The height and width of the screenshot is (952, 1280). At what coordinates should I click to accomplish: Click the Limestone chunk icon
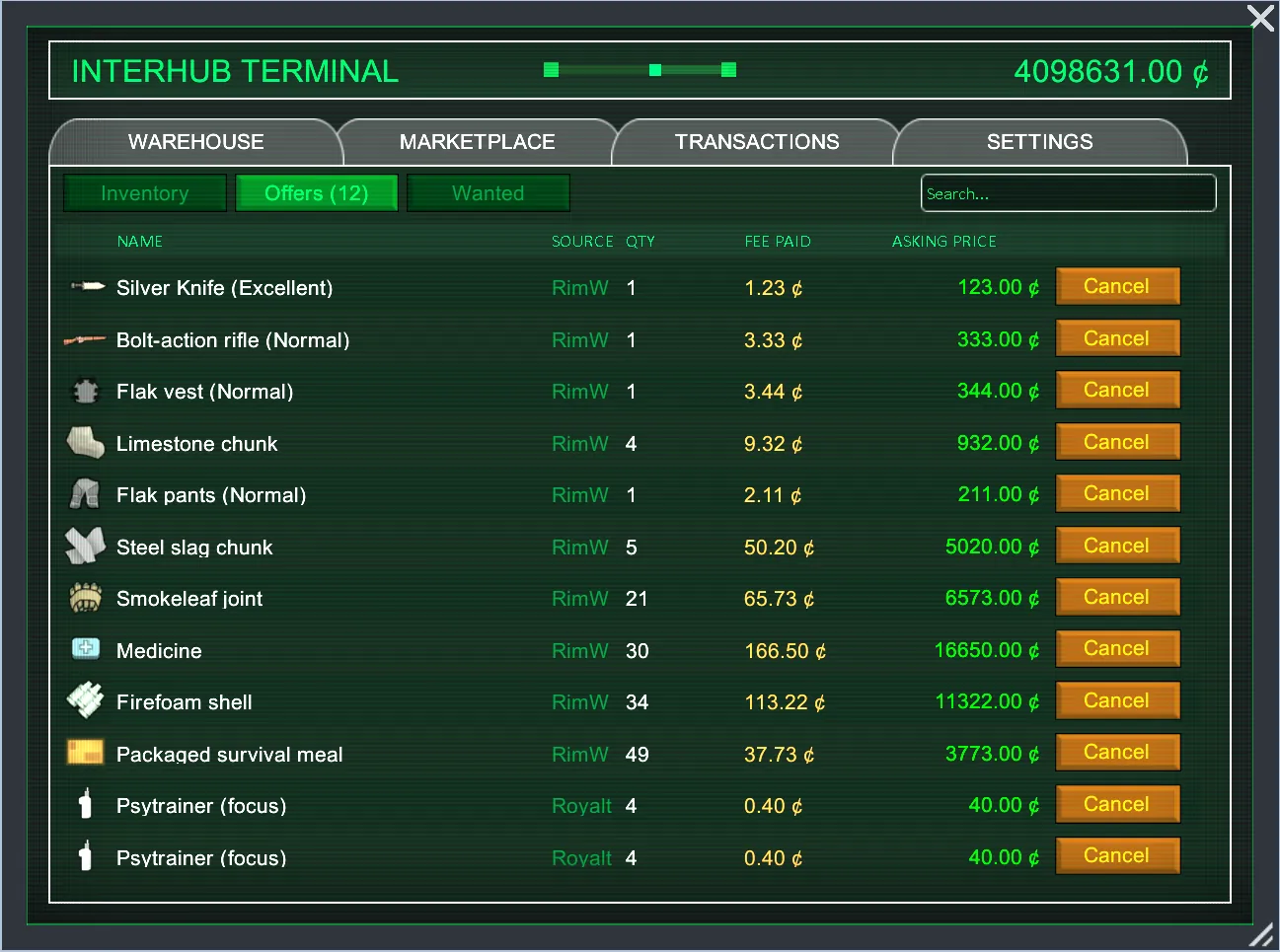[86, 443]
